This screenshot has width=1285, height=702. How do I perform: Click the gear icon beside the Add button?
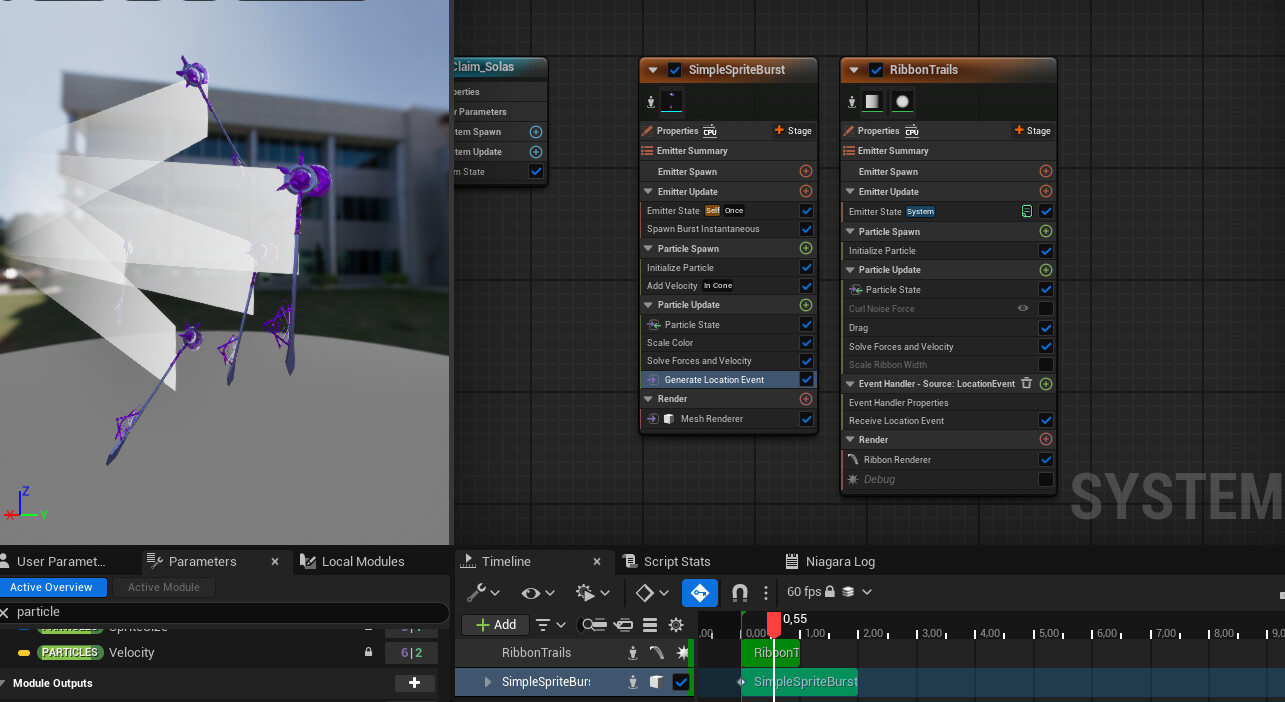pyautogui.click(x=676, y=625)
